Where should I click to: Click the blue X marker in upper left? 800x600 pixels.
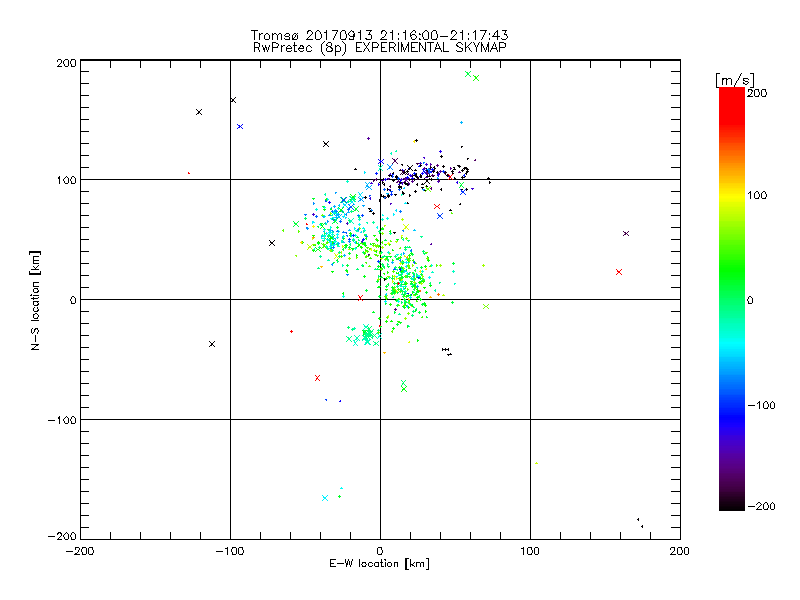[240, 127]
